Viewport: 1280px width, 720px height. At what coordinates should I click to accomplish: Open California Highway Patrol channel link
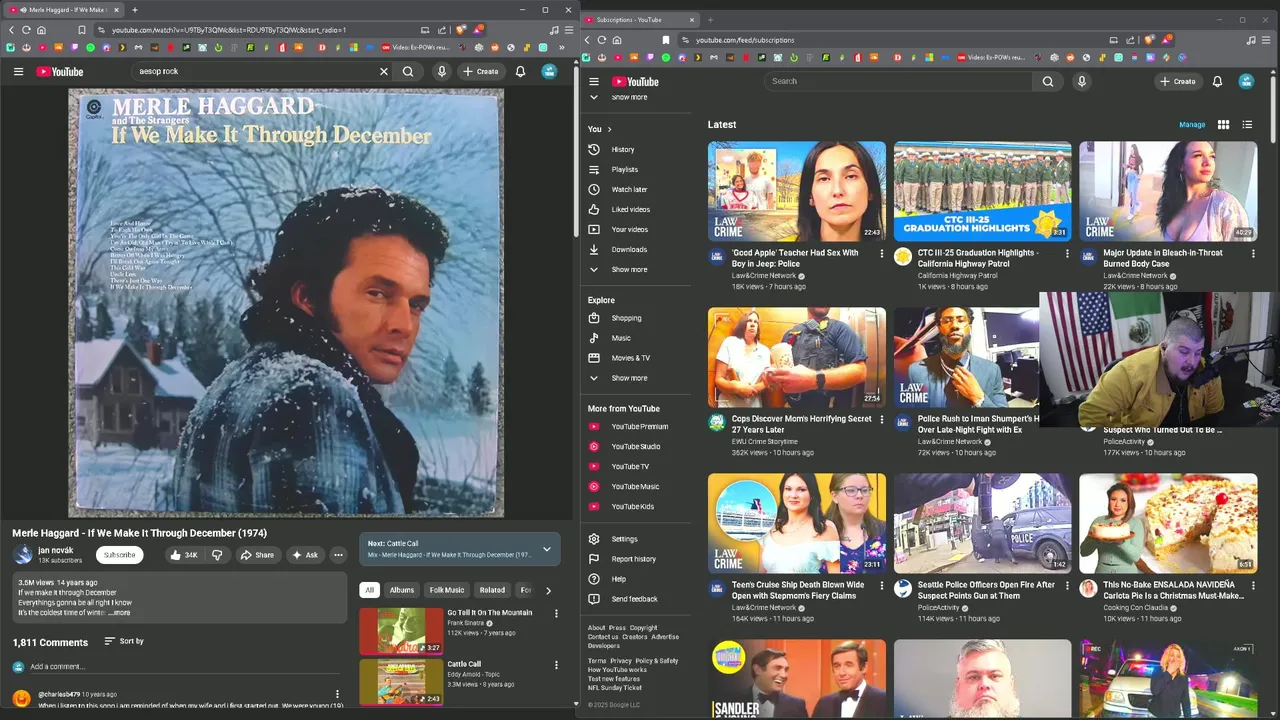[x=957, y=275]
